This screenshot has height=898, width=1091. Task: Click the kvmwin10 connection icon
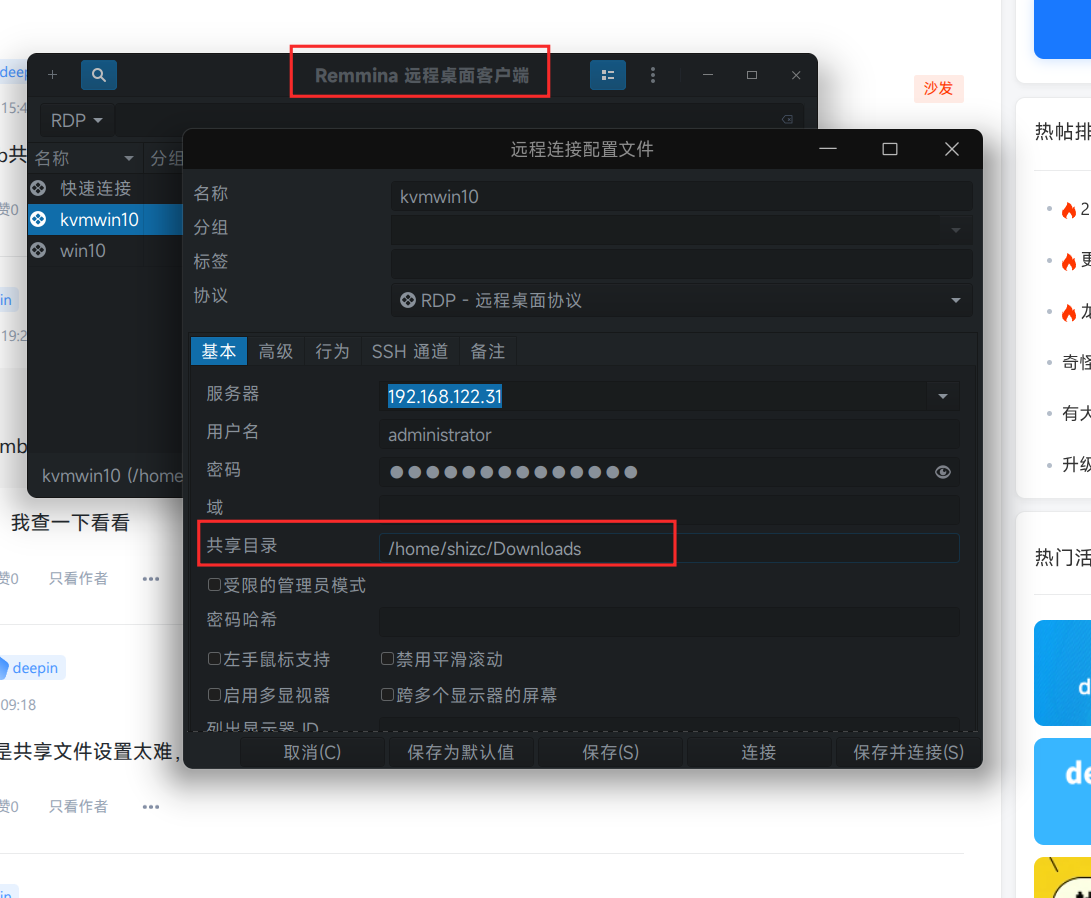(x=39, y=219)
